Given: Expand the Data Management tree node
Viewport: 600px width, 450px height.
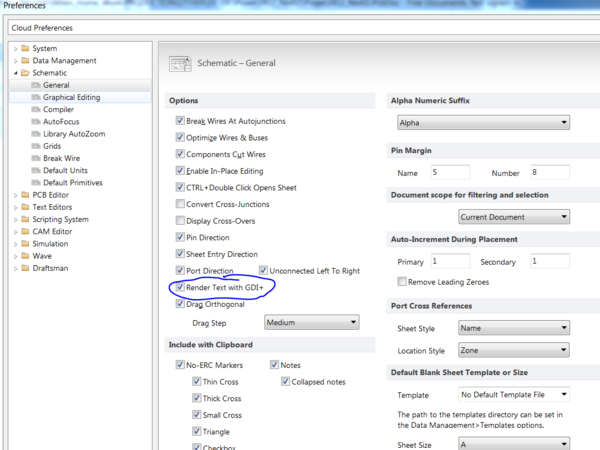Looking at the screenshot, I should [16, 61].
